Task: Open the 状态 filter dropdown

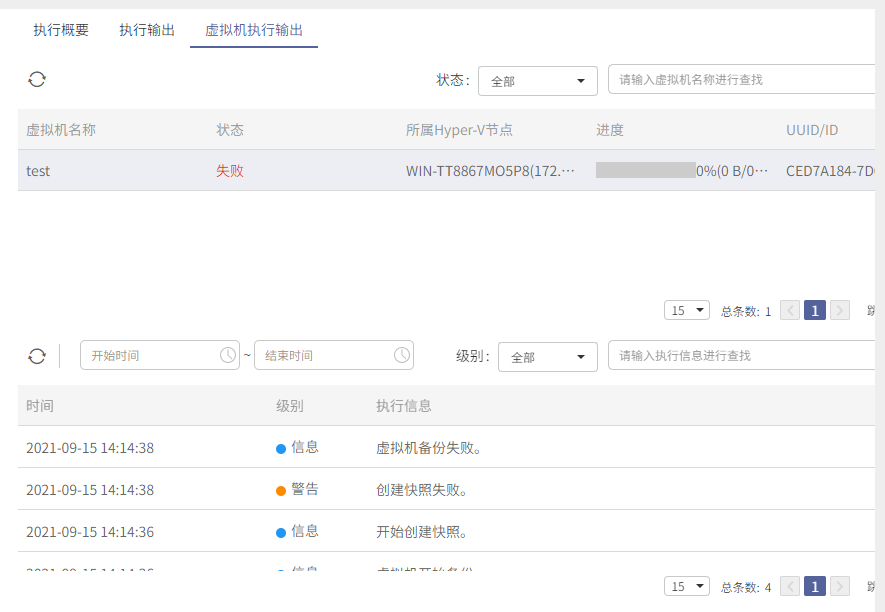Action: pyautogui.click(x=538, y=81)
